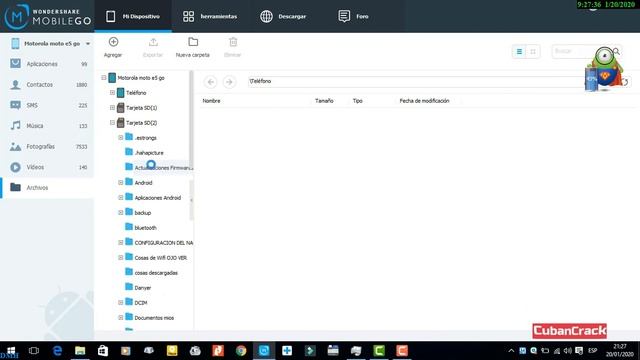Sort by Fecha de modificación column

(x=424, y=101)
